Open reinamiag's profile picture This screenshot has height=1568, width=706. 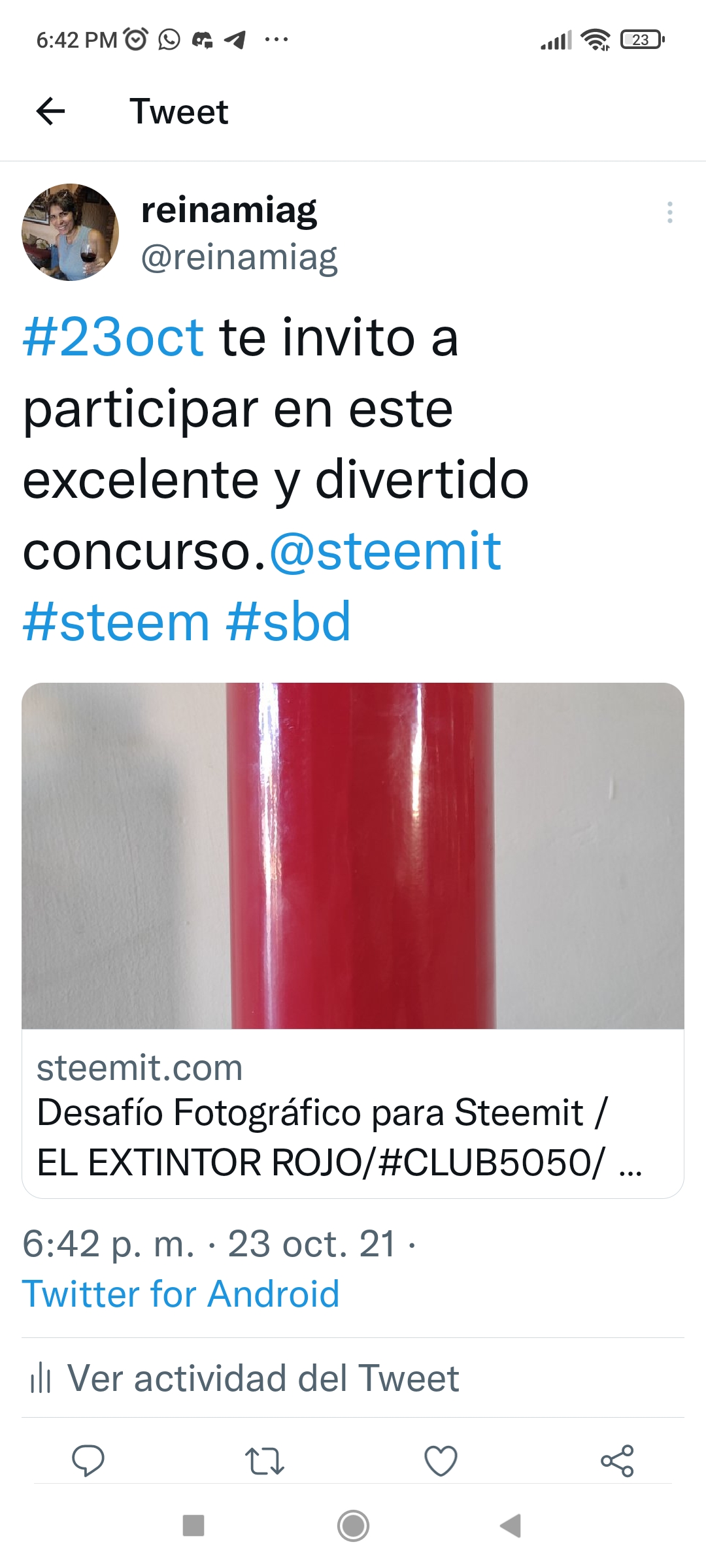tap(71, 232)
